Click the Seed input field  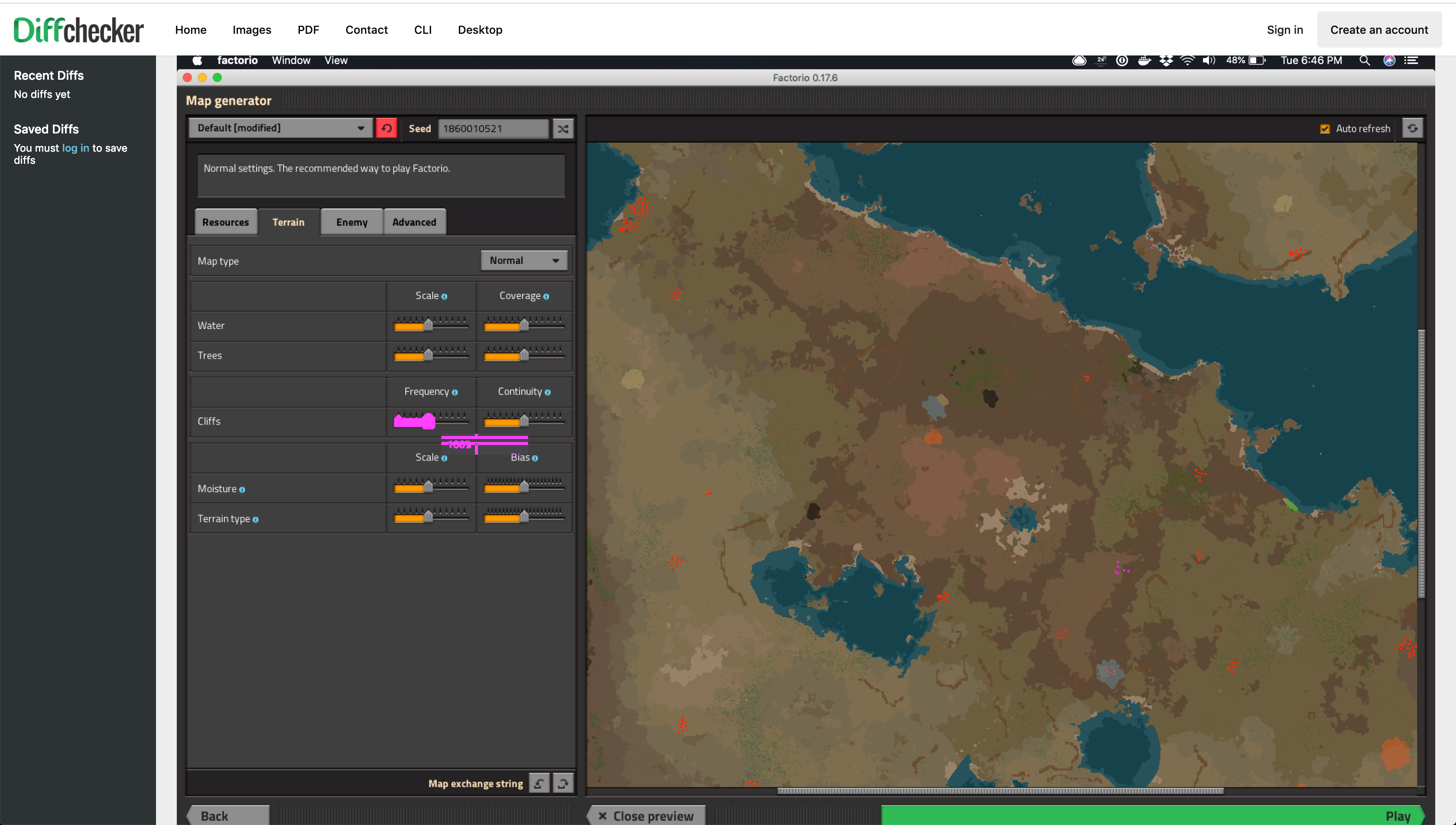(494, 129)
